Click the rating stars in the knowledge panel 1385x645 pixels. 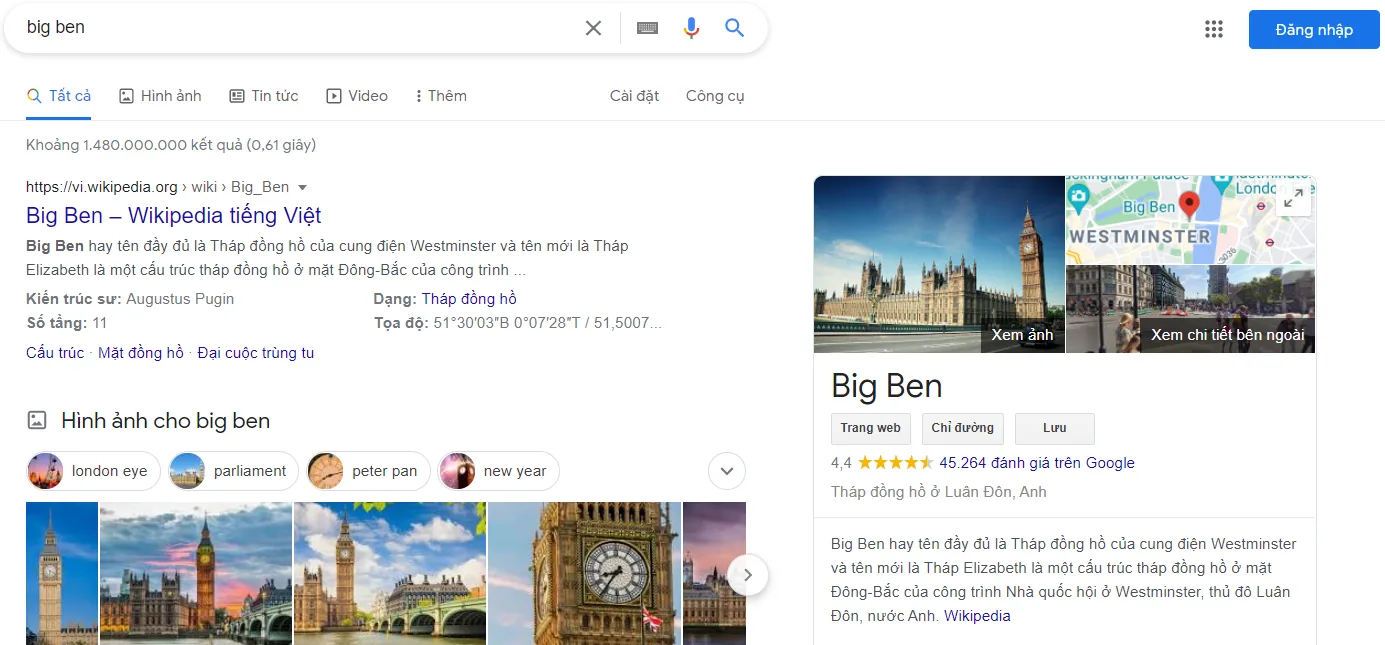pos(895,463)
